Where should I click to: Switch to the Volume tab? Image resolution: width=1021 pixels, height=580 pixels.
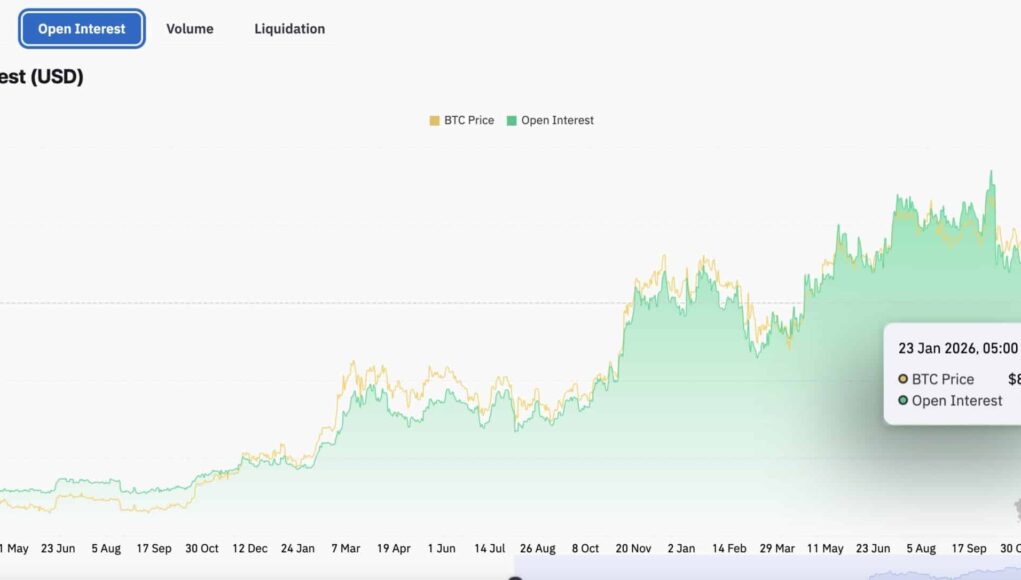189,29
